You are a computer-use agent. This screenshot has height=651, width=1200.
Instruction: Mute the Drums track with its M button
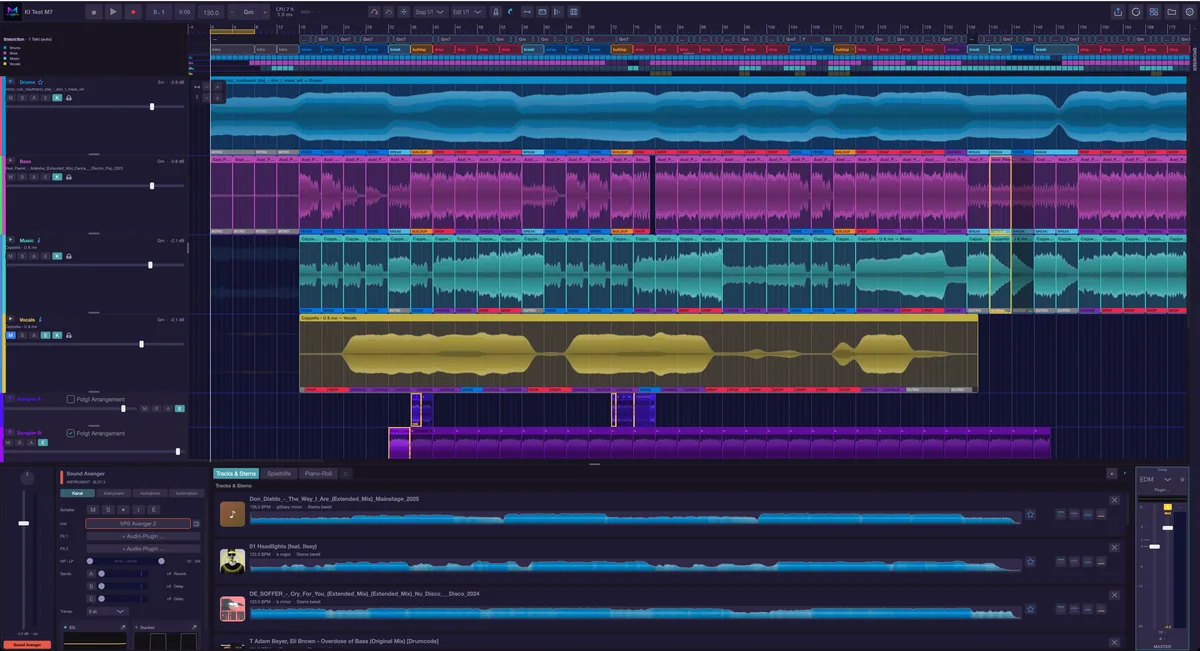pos(11,98)
